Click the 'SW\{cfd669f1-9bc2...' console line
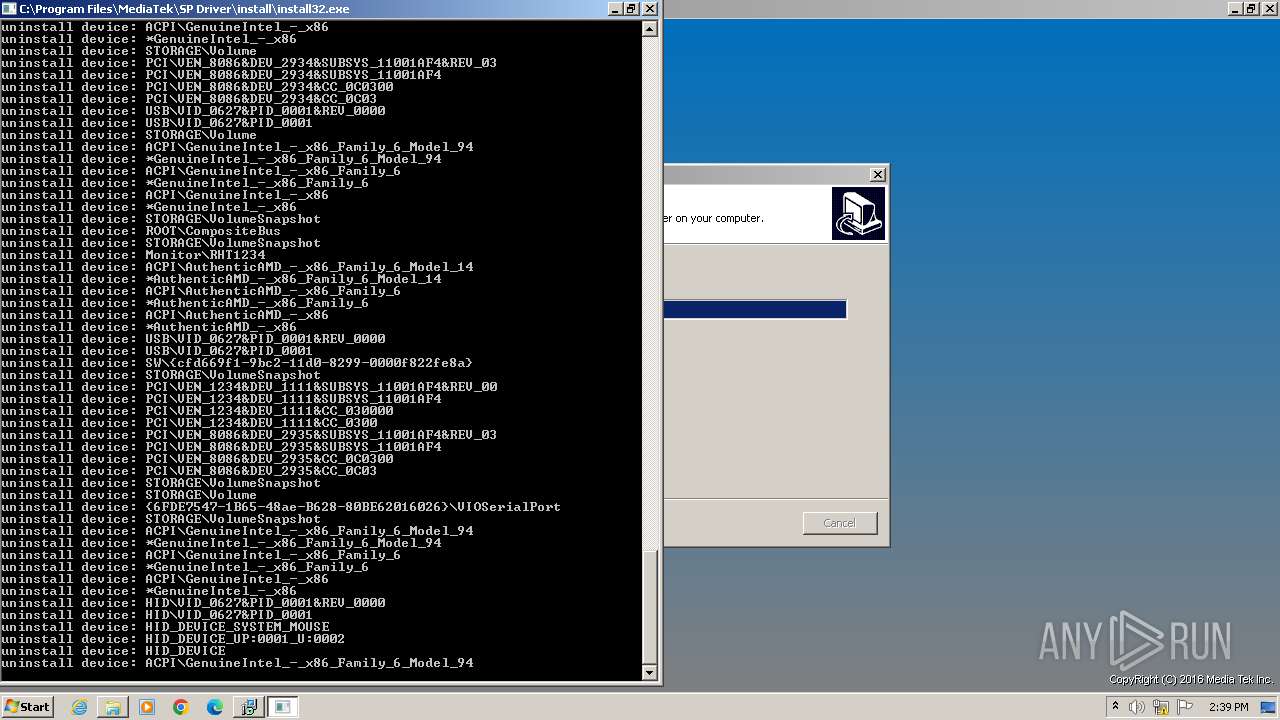Screen dimensions: 1280x720 pyautogui.click(x=237, y=363)
